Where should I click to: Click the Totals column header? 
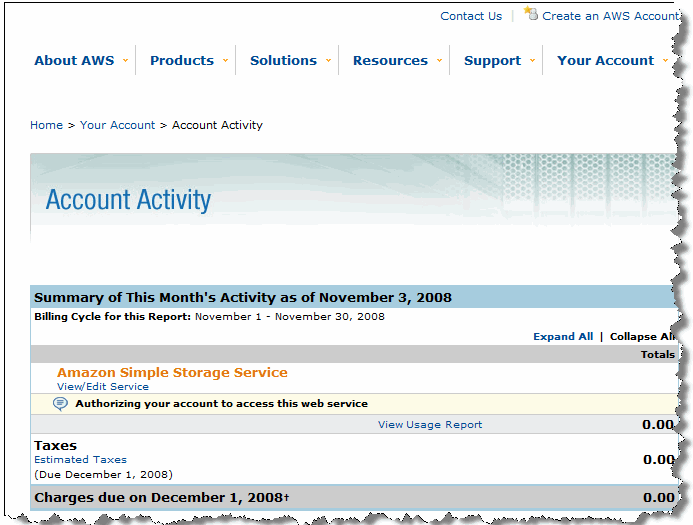tap(658, 354)
